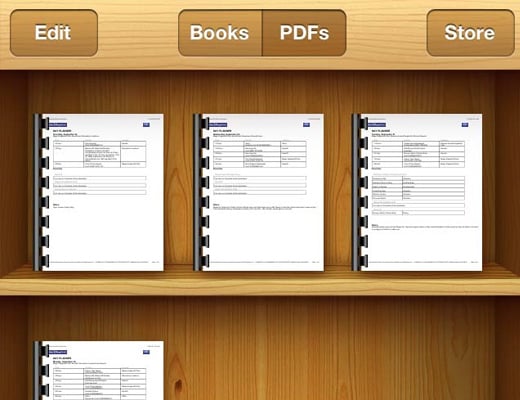Select the PDFs tab
This screenshot has height=400, width=520.
[304, 33]
